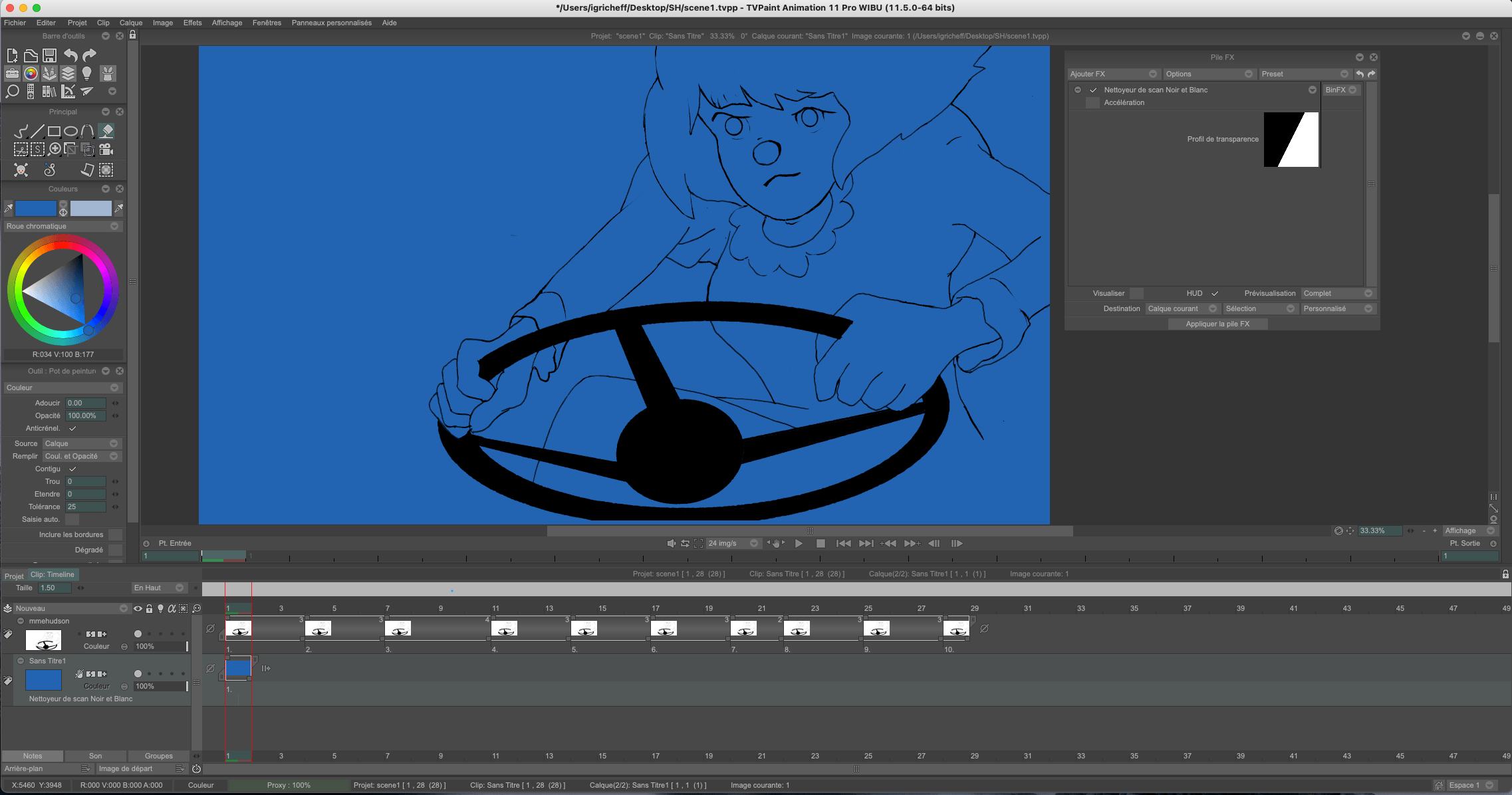Open the Ajouter FX dropdown
This screenshot has width=1512, height=795.
1114,74
